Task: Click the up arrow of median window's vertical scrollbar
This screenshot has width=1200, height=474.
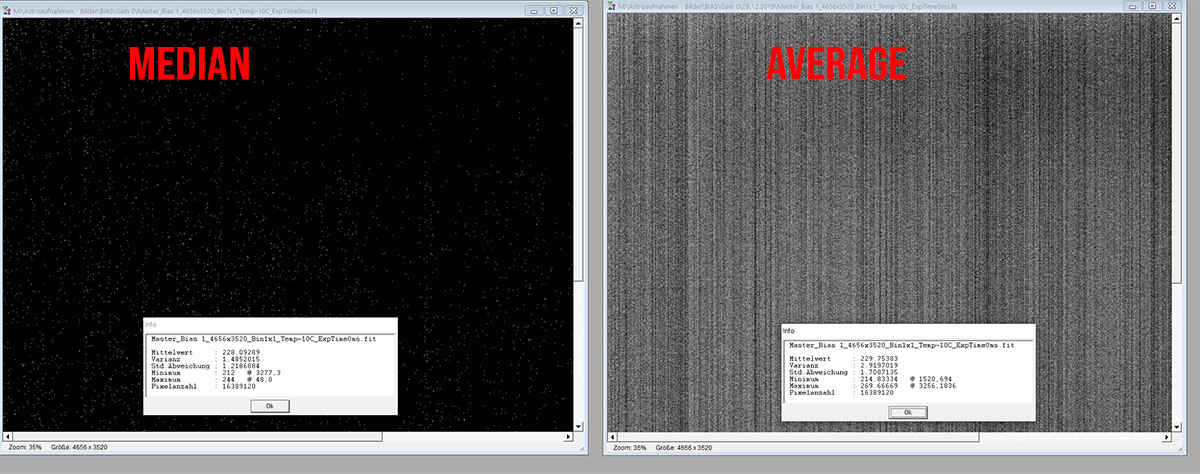Action: click(578, 23)
